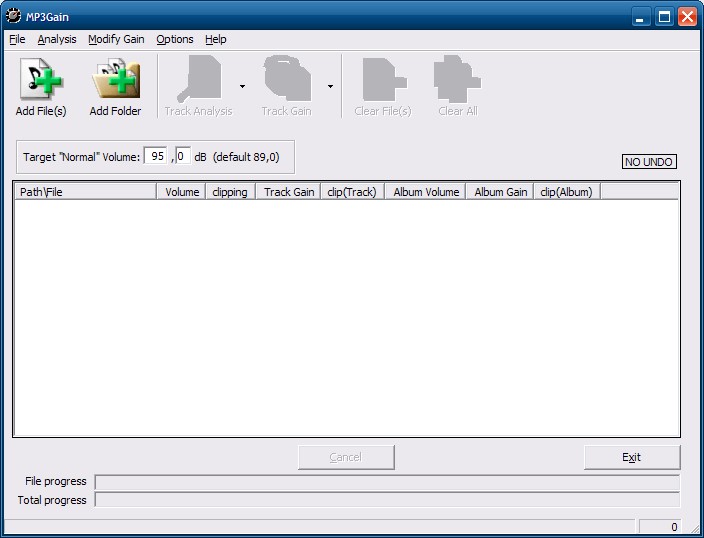The width and height of the screenshot is (704, 538).
Task: Click the Track Gain toolbar icon
Action: pyautogui.click(x=286, y=80)
